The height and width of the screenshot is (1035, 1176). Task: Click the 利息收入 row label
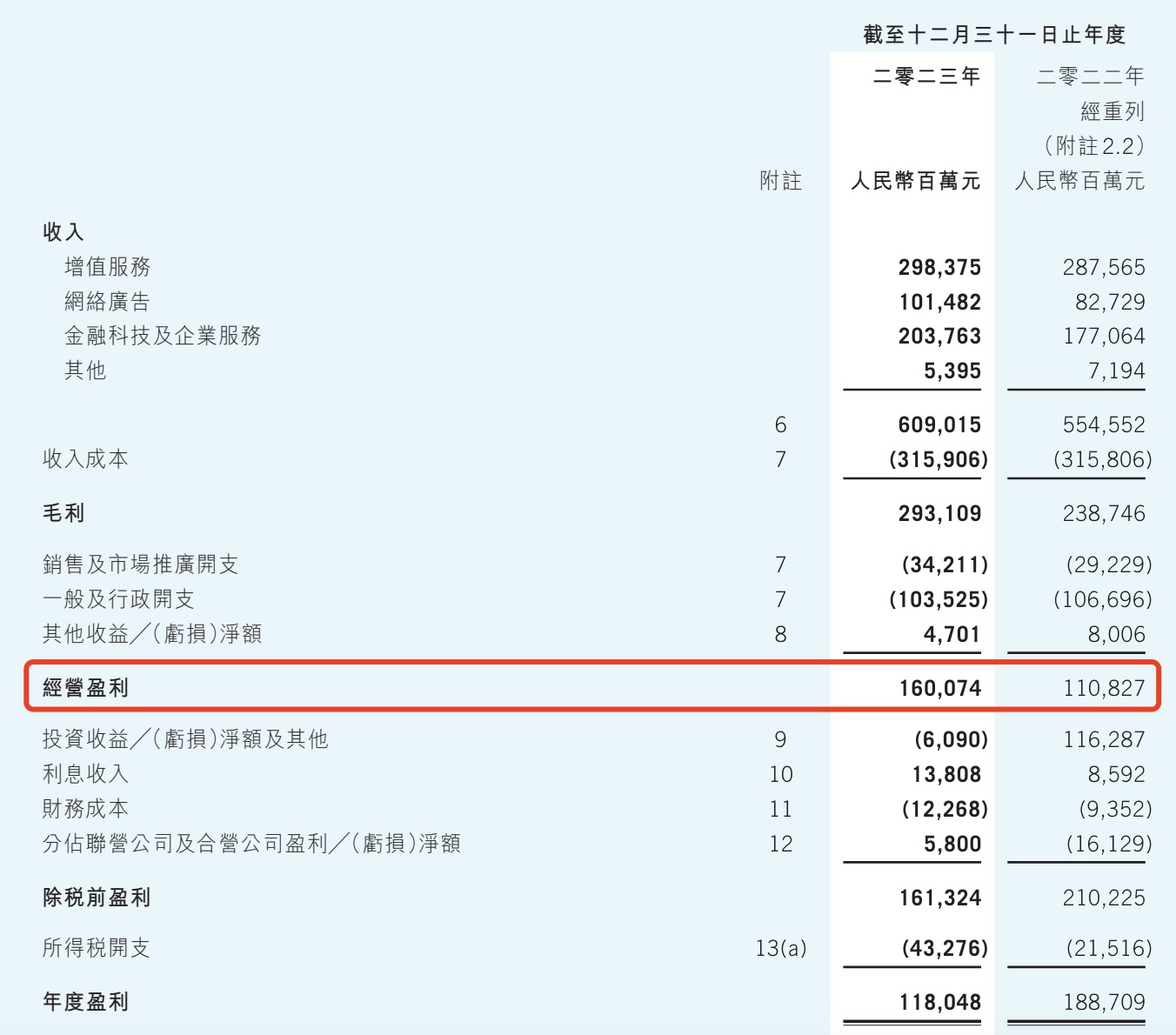[85, 774]
